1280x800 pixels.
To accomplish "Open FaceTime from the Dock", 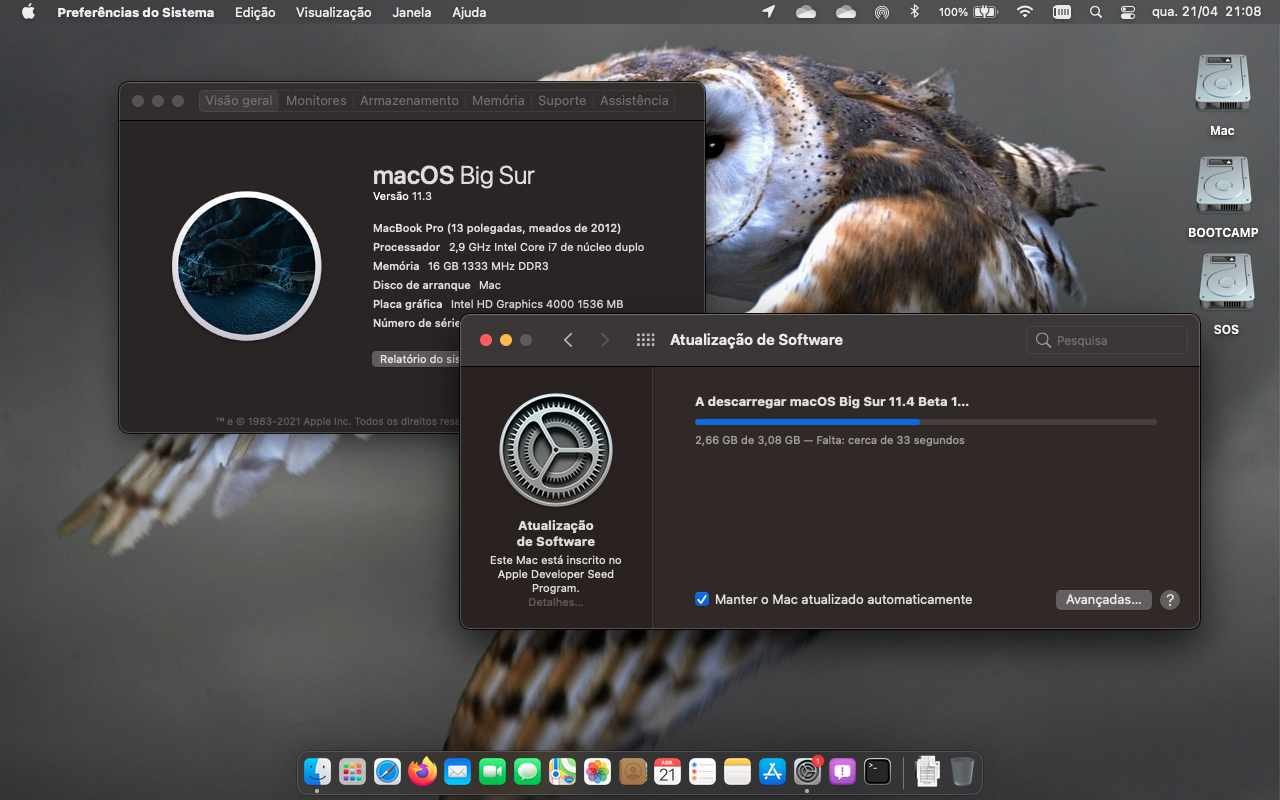I will click(x=492, y=771).
